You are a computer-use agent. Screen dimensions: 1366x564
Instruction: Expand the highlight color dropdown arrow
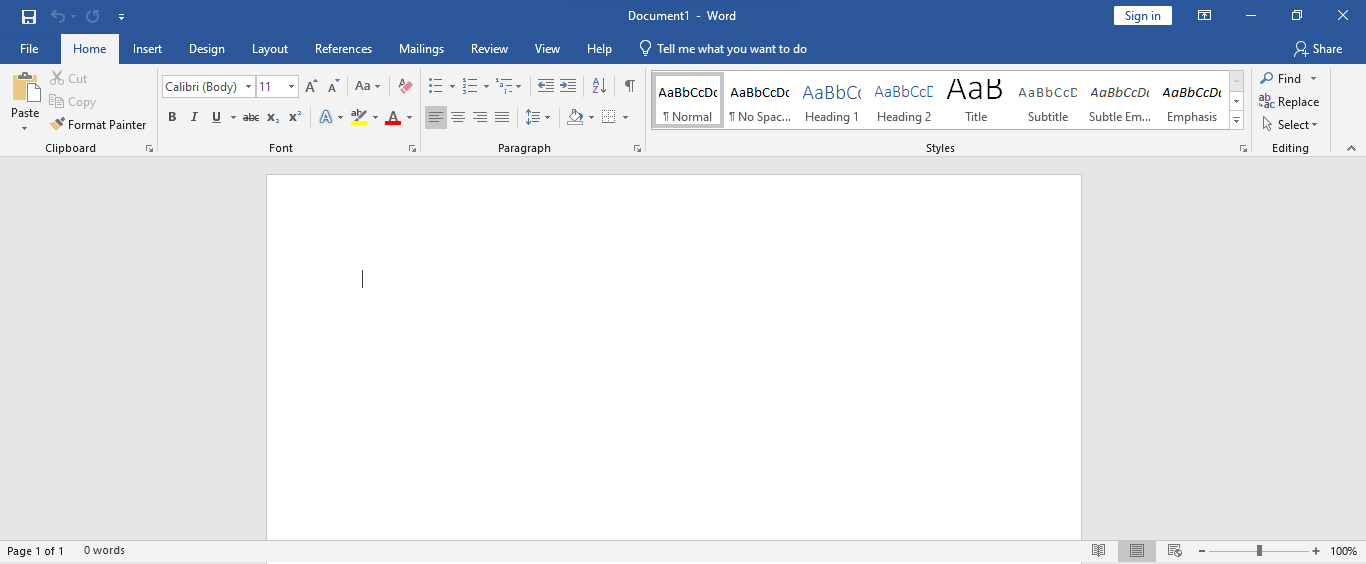point(375,117)
